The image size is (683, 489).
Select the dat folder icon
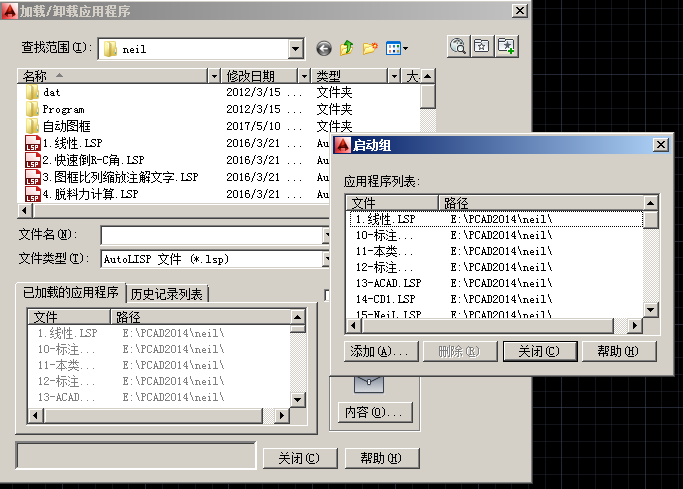point(32,92)
